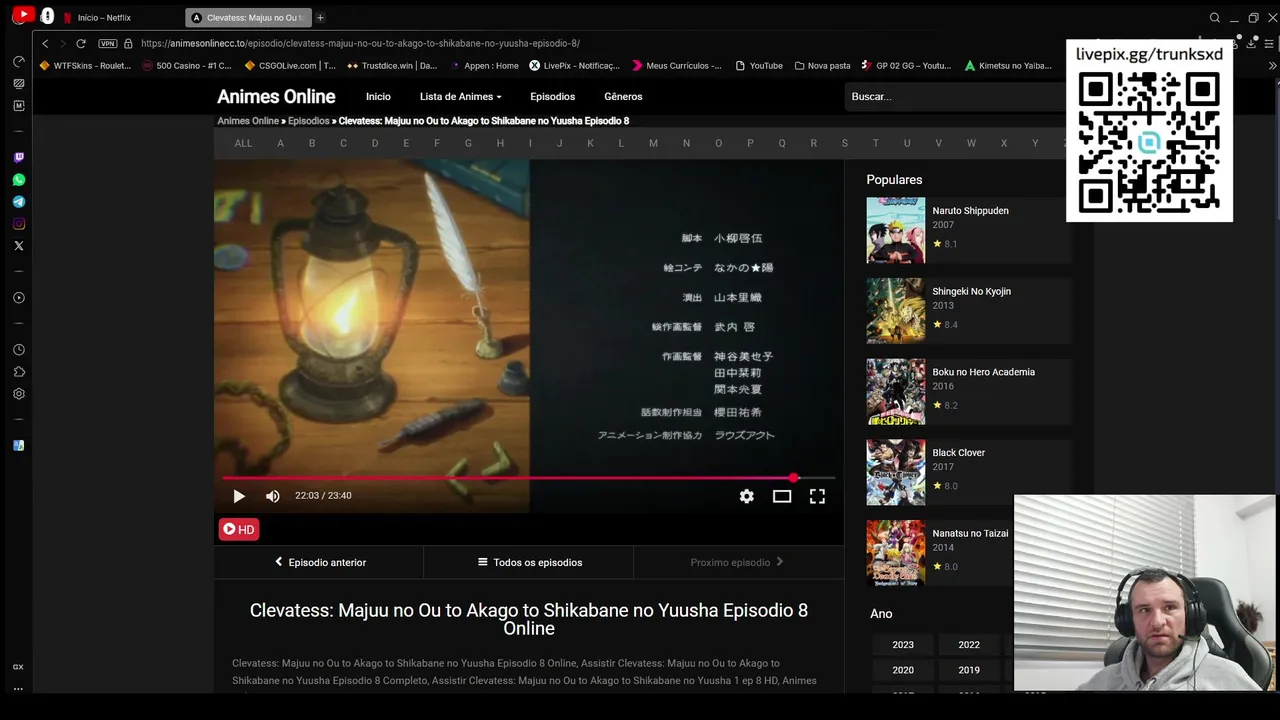Select year 2022 filter

(x=969, y=645)
